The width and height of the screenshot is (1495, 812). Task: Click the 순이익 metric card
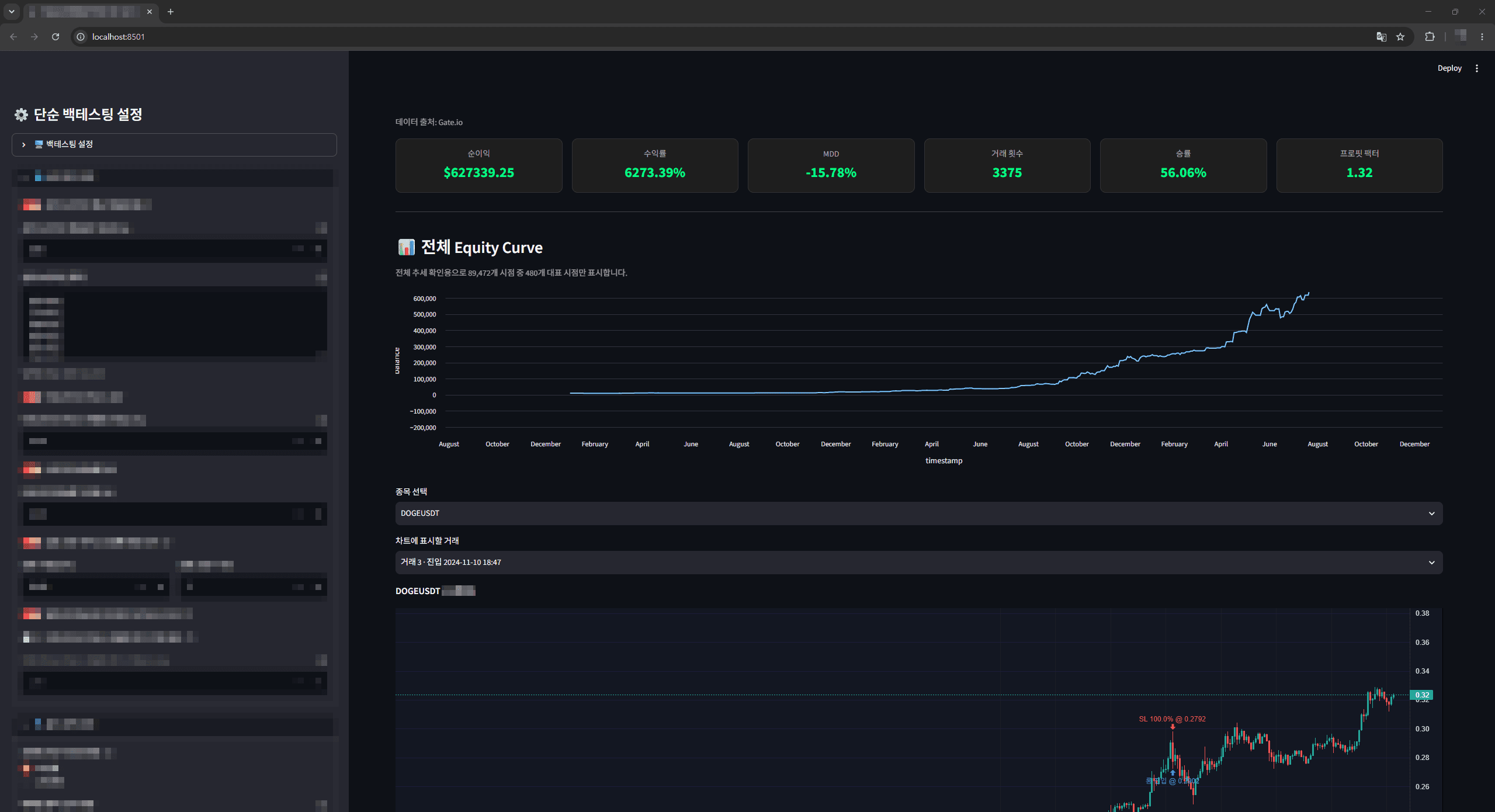click(478, 165)
